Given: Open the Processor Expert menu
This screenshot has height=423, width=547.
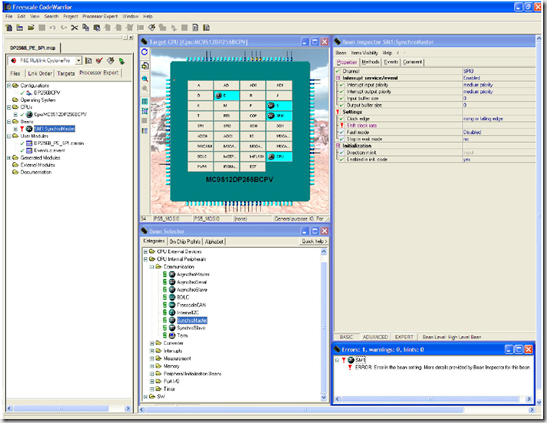Looking at the screenshot, I should (x=100, y=16).
